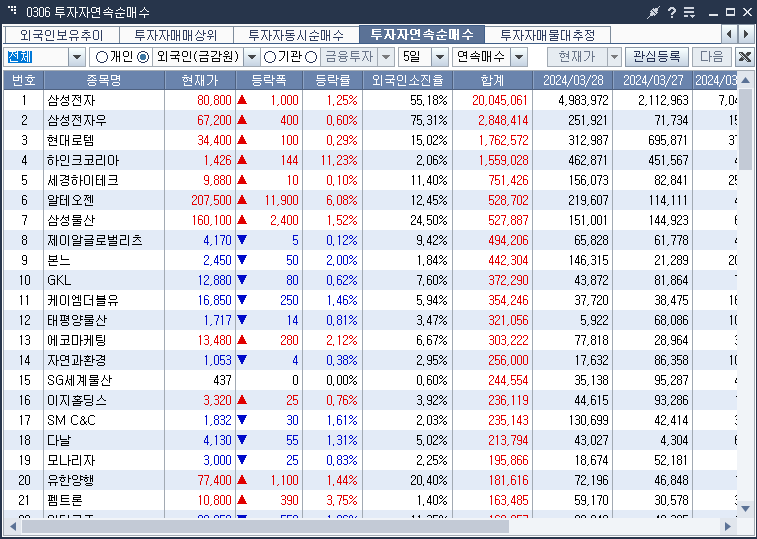The width and height of the screenshot is (757, 539).
Task: Select 펨트론 in the stock list
Action: [x=65, y=501]
